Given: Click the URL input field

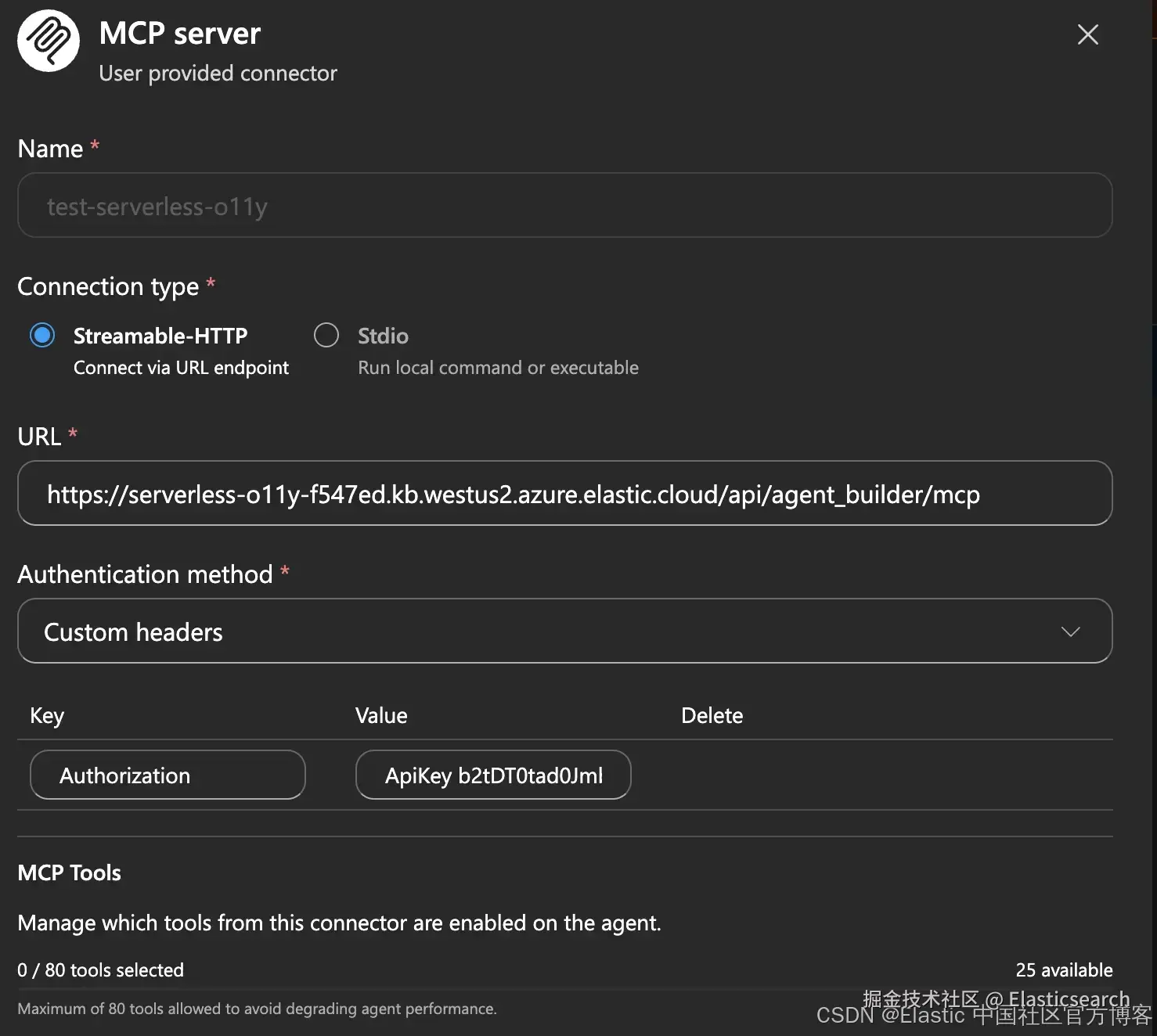Looking at the screenshot, I should tap(564, 494).
